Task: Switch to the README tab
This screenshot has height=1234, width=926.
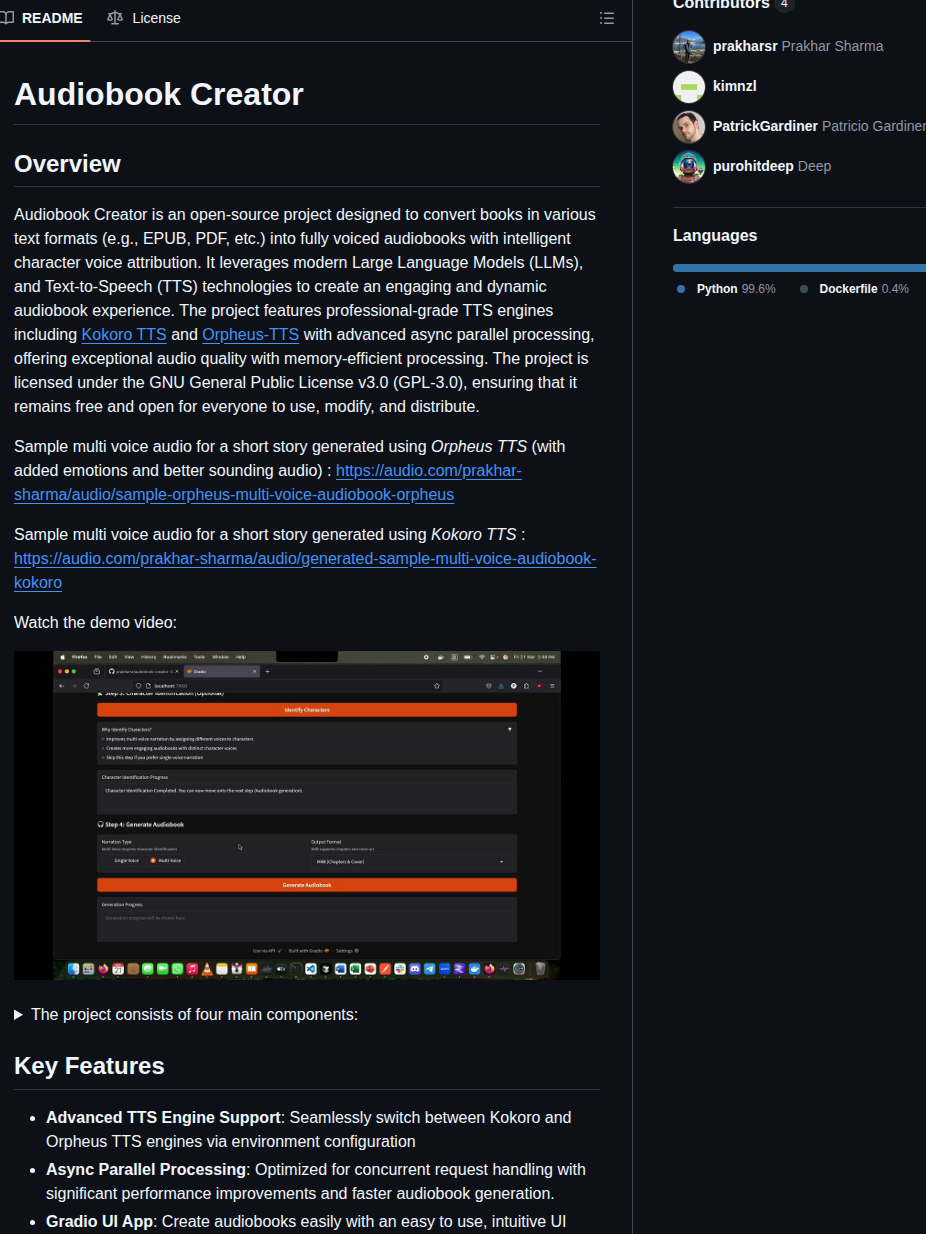Action: pyautogui.click(x=42, y=18)
